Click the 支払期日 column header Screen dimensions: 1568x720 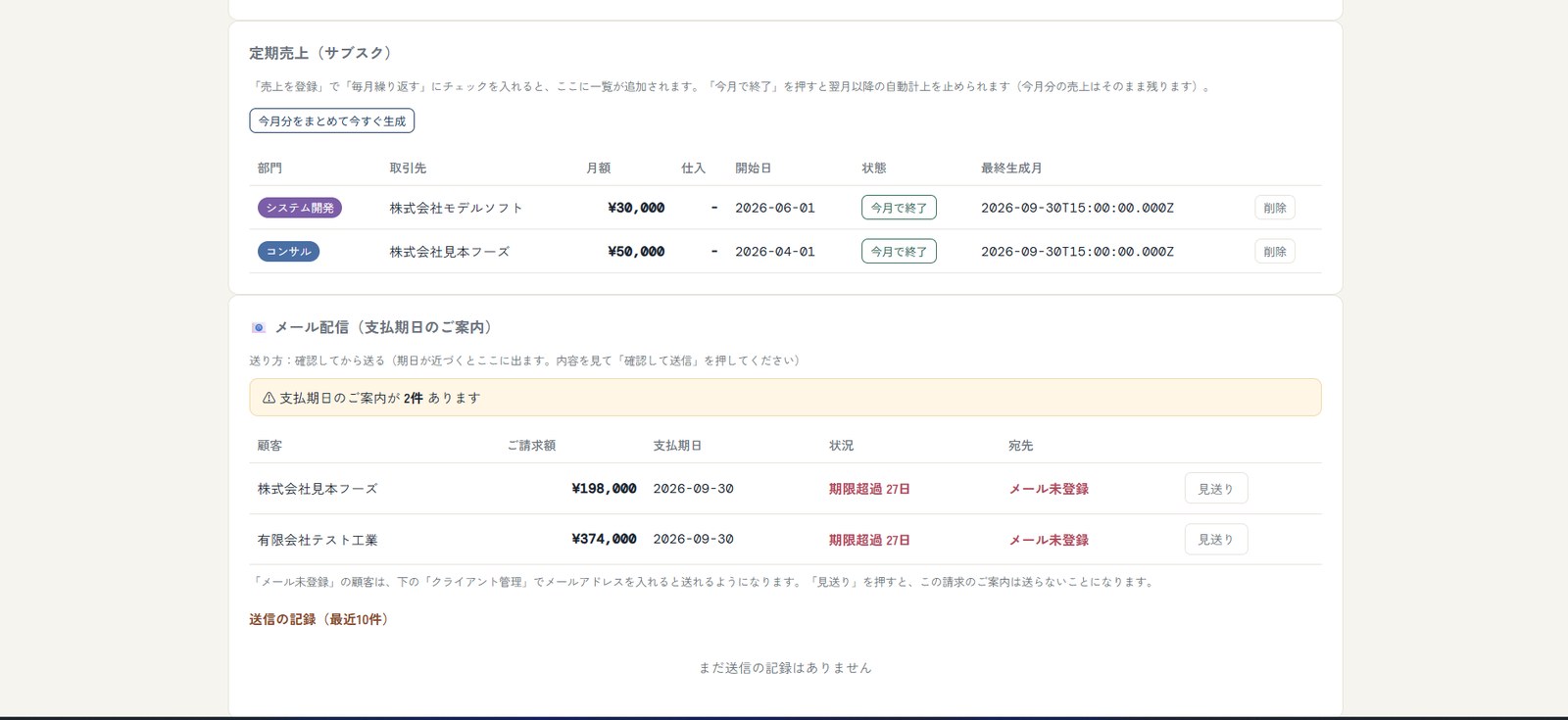[677, 446]
